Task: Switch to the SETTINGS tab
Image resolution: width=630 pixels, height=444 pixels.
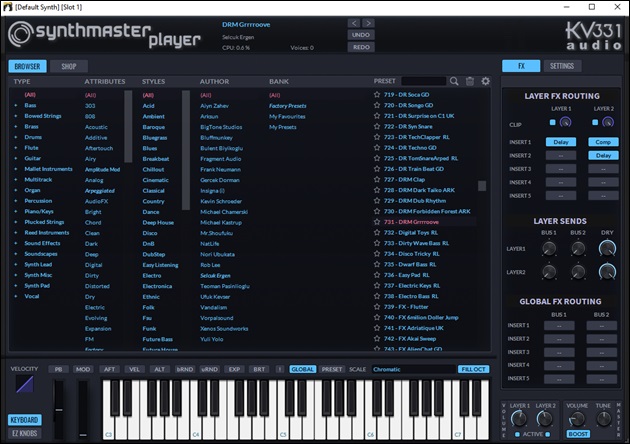Action: [562, 66]
